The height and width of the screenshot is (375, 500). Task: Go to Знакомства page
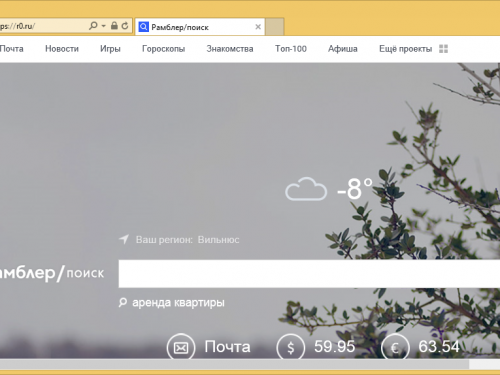(x=230, y=49)
